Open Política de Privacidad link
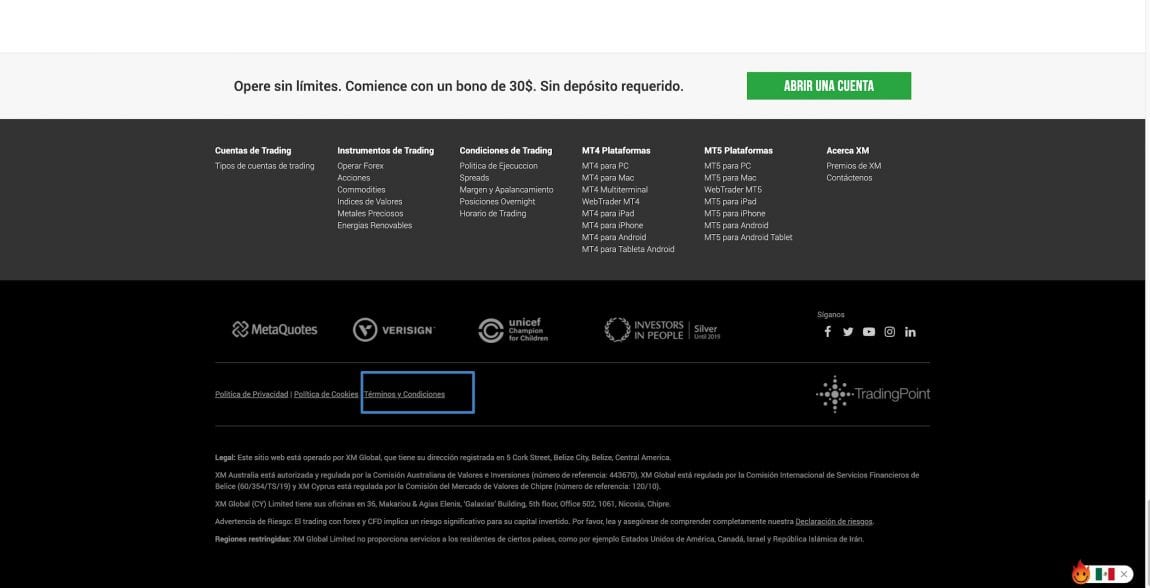This screenshot has height=588, width=1150. pos(251,394)
